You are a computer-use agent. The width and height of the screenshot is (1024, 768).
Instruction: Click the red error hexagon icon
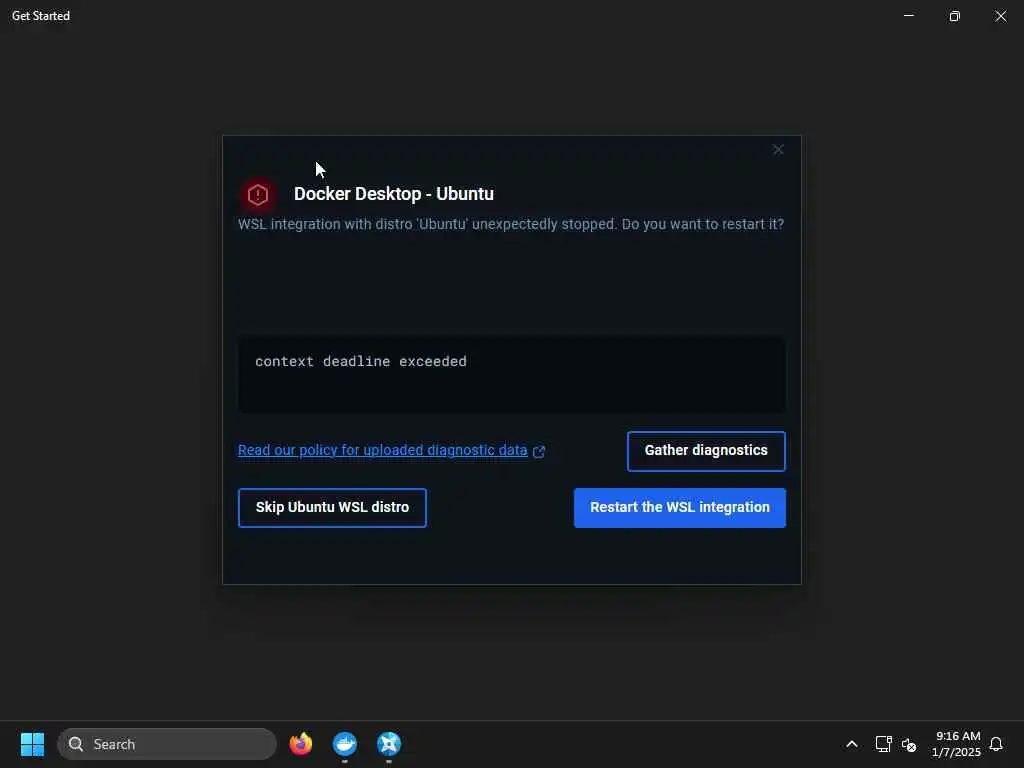pyautogui.click(x=258, y=195)
